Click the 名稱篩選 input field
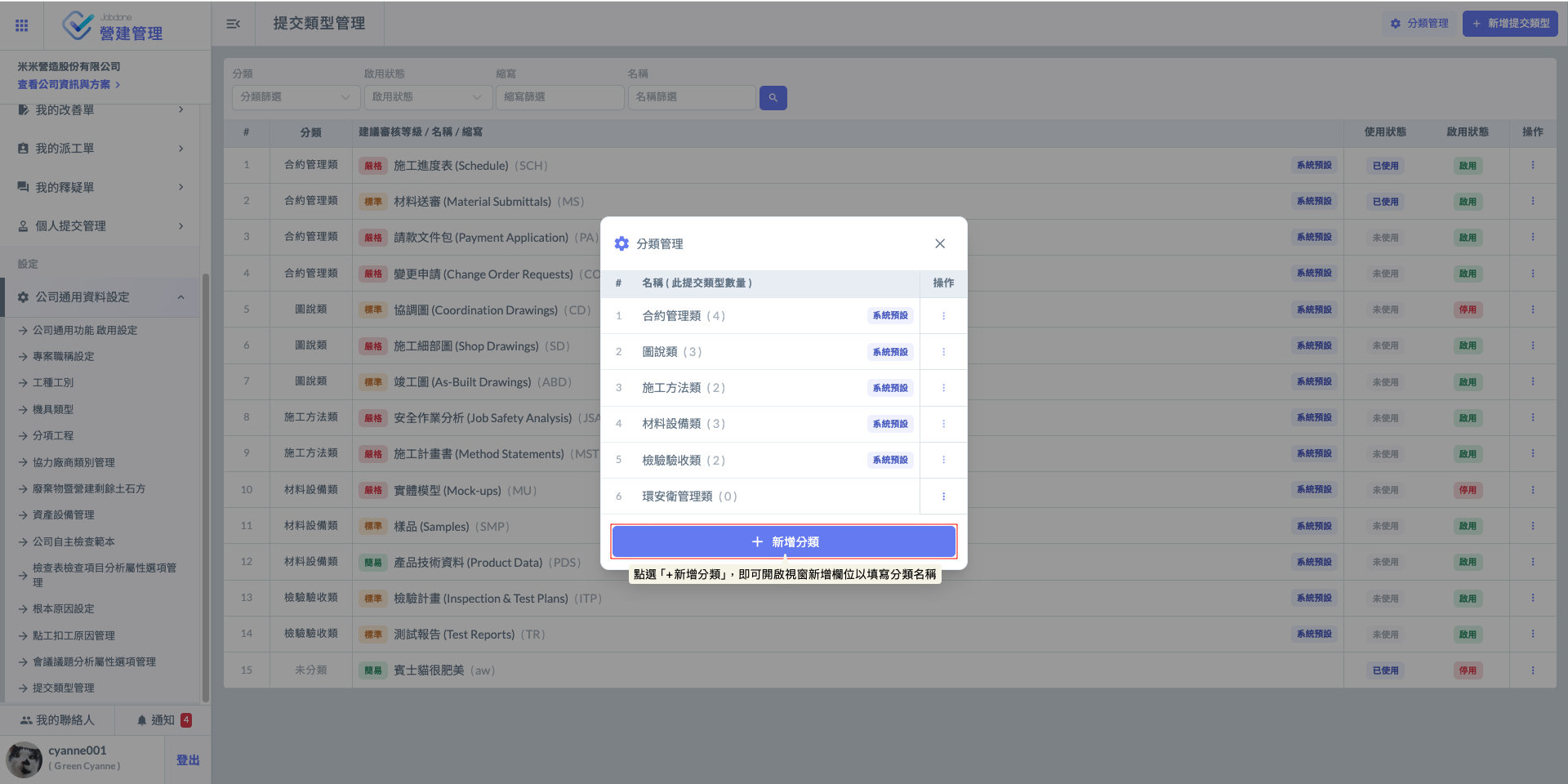The height and width of the screenshot is (784, 1568). click(x=691, y=97)
